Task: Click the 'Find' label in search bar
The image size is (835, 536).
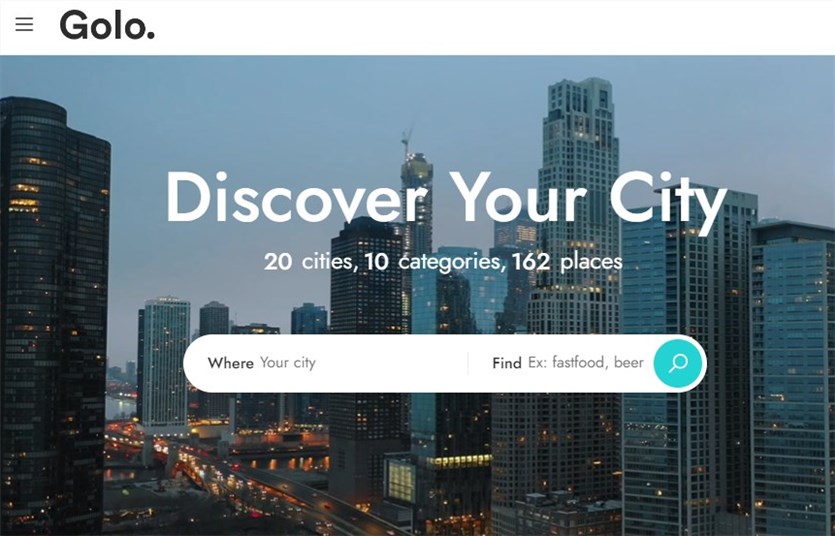Action: (506, 364)
